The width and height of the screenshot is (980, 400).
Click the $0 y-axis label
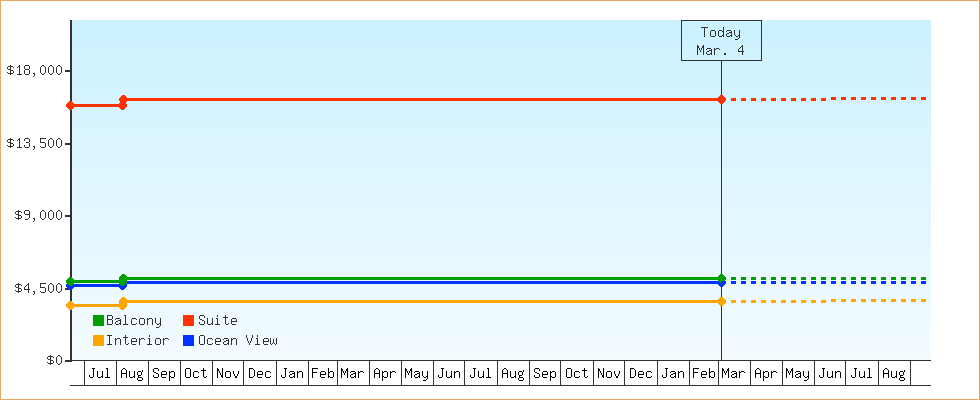(55, 360)
